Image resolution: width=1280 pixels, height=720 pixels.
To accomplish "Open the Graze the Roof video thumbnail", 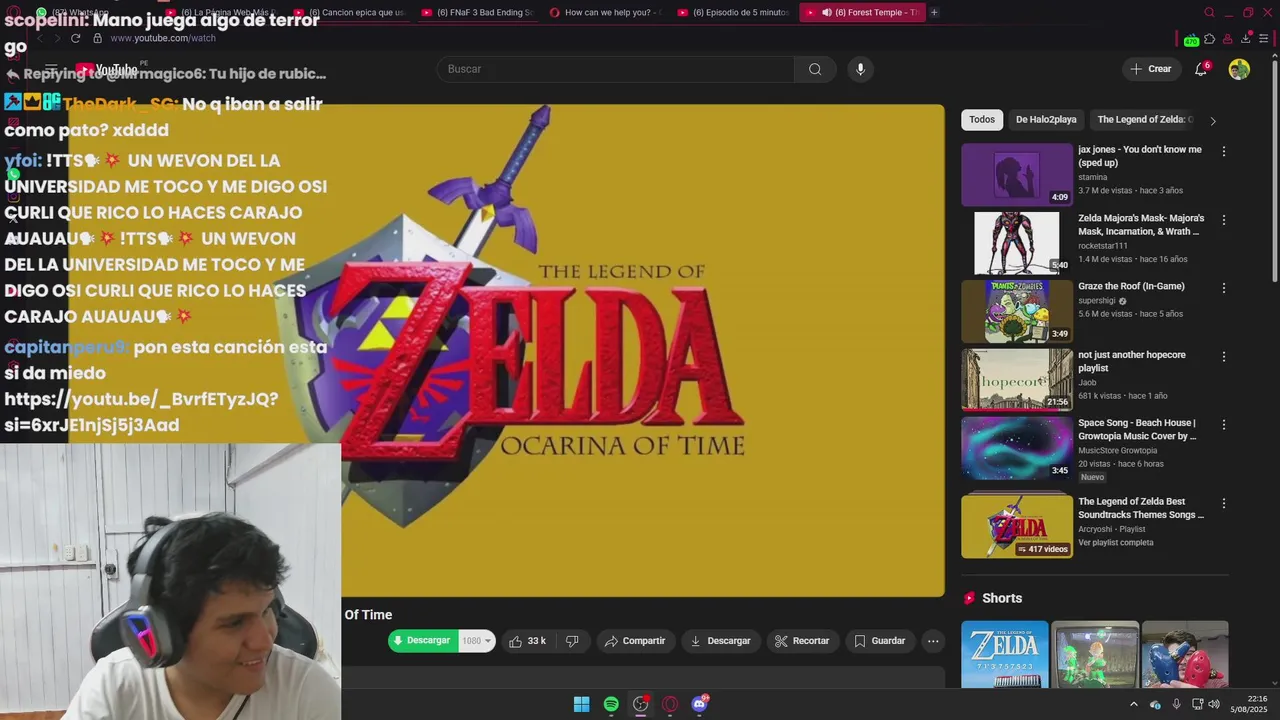I will (1017, 311).
